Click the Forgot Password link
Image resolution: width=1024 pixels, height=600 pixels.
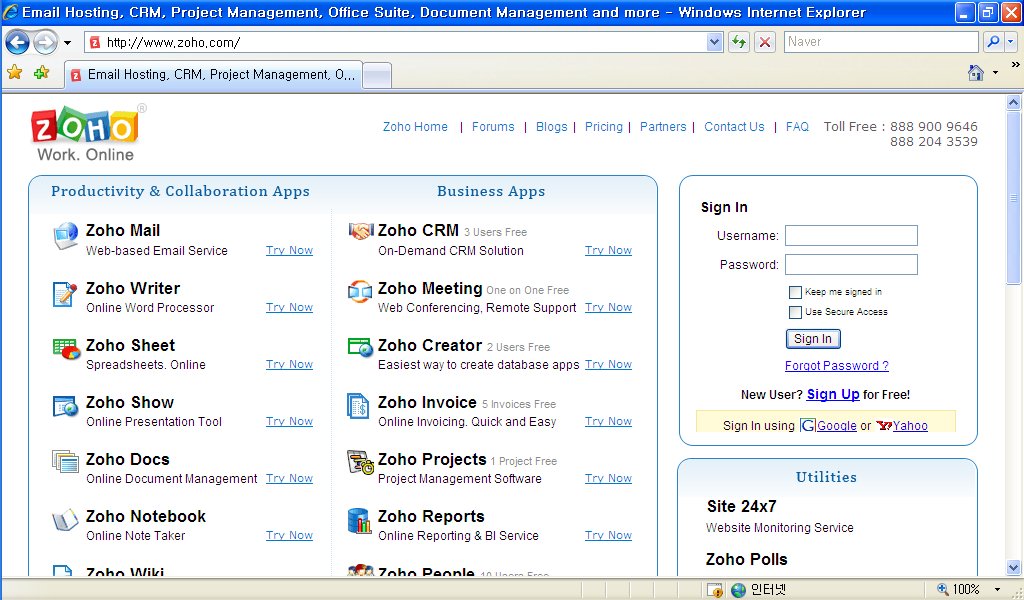(837, 366)
